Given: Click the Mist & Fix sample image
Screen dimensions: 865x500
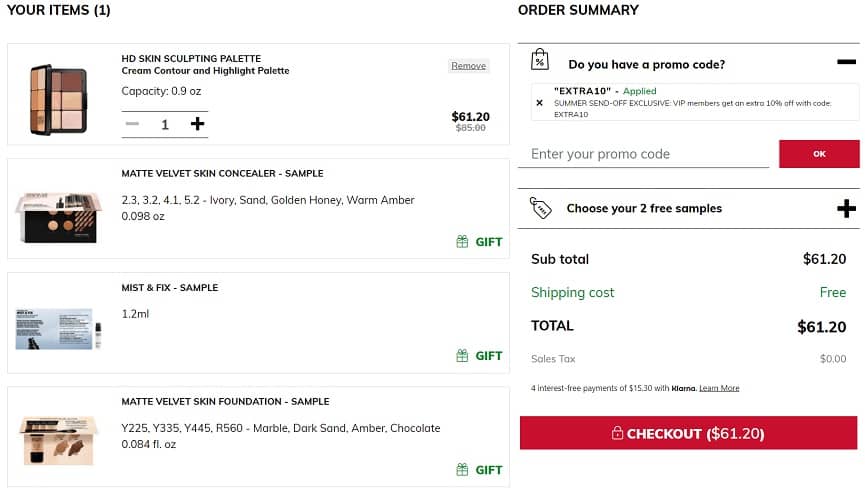Looking at the screenshot, I should pyautogui.click(x=58, y=329).
